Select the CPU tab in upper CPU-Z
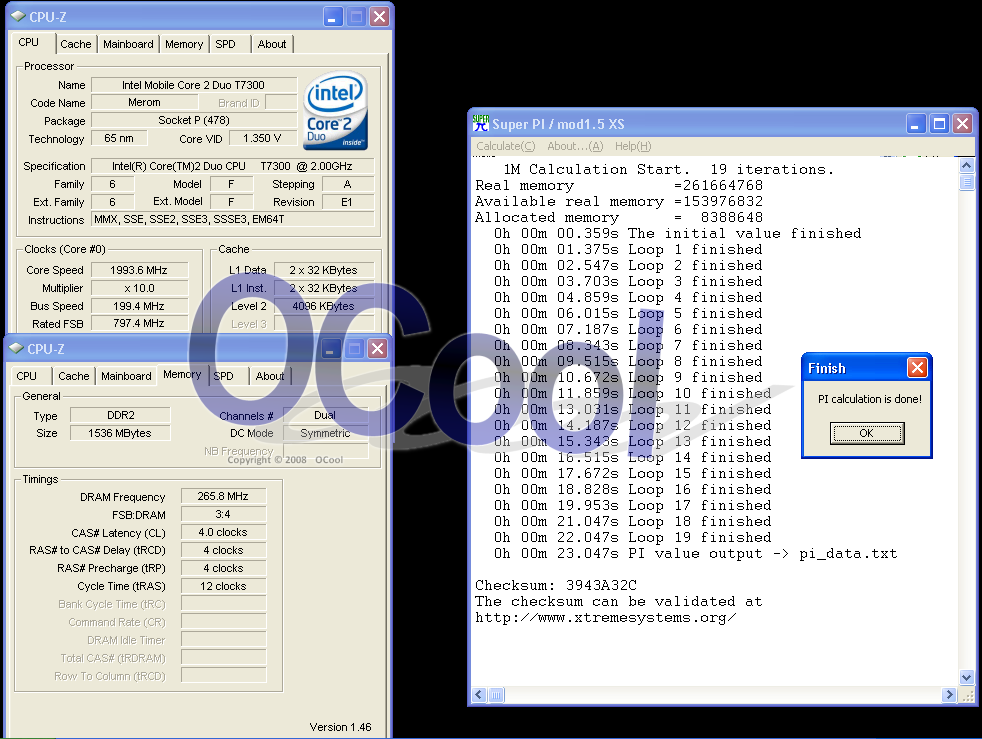This screenshot has height=739, width=982. point(29,42)
